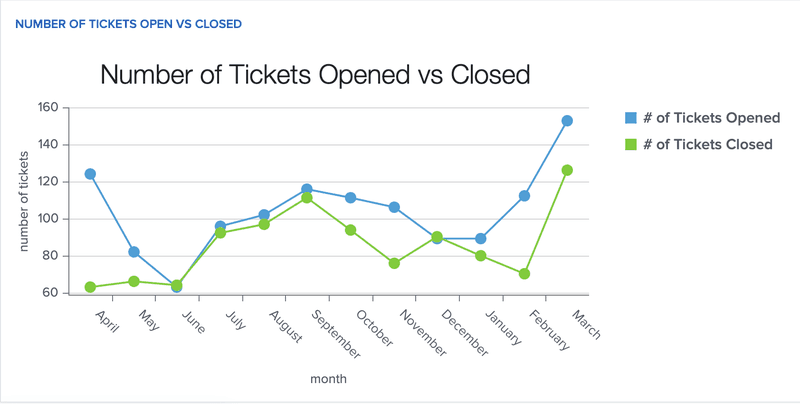The width and height of the screenshot is (800, 404).
Task: Click the green November data point
Action: coord(394,263)
